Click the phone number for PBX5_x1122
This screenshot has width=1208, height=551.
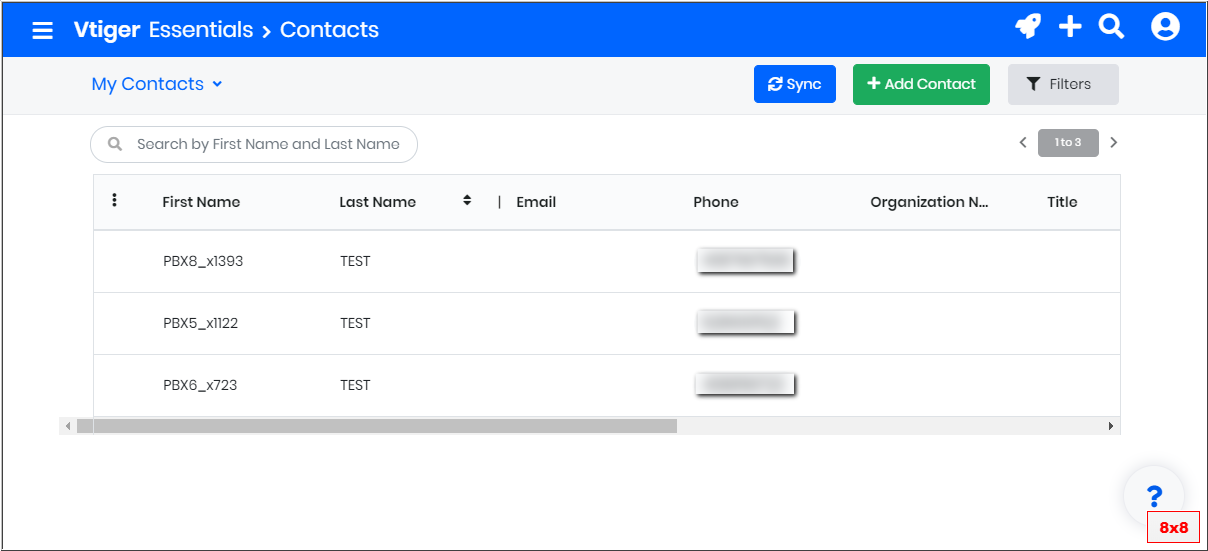pyautogui.click(x=745, y=322)
